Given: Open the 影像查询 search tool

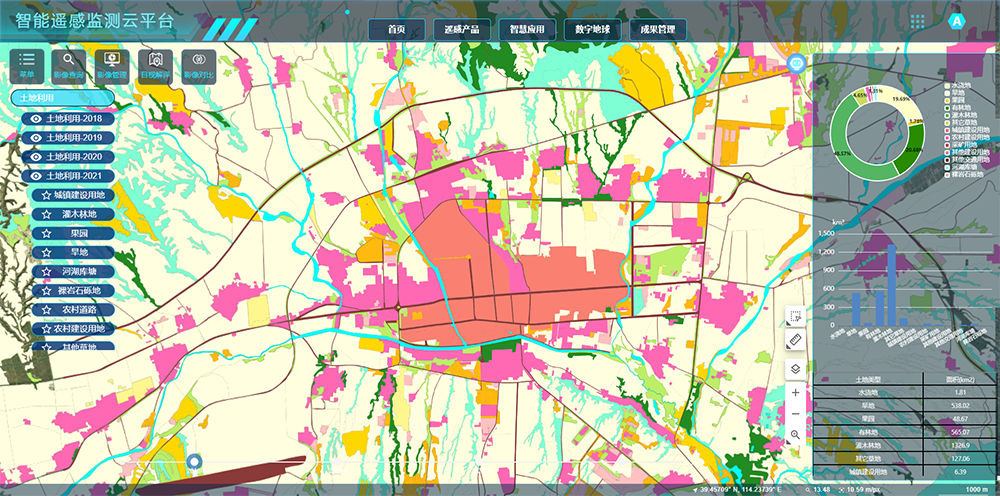Looking at the screenshot, I should [x=69, y=65].
